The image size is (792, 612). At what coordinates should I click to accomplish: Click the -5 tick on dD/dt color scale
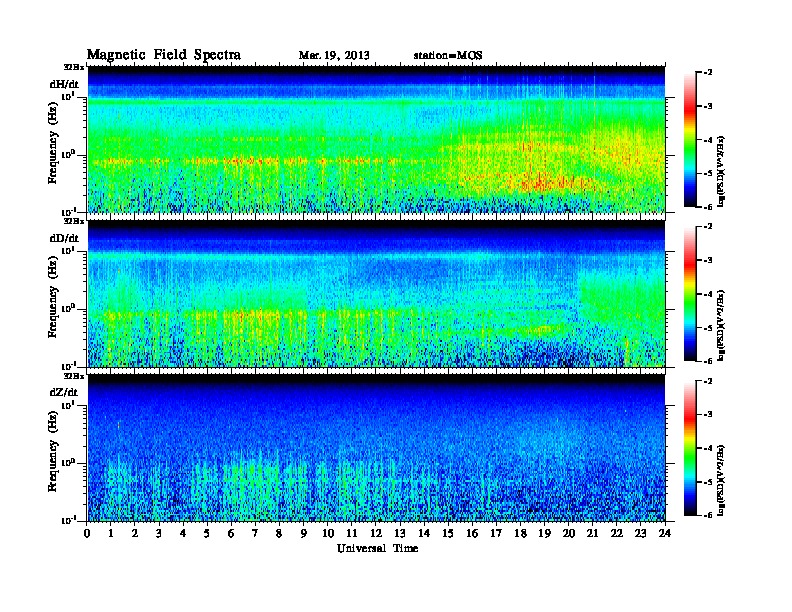click(708, 328)
